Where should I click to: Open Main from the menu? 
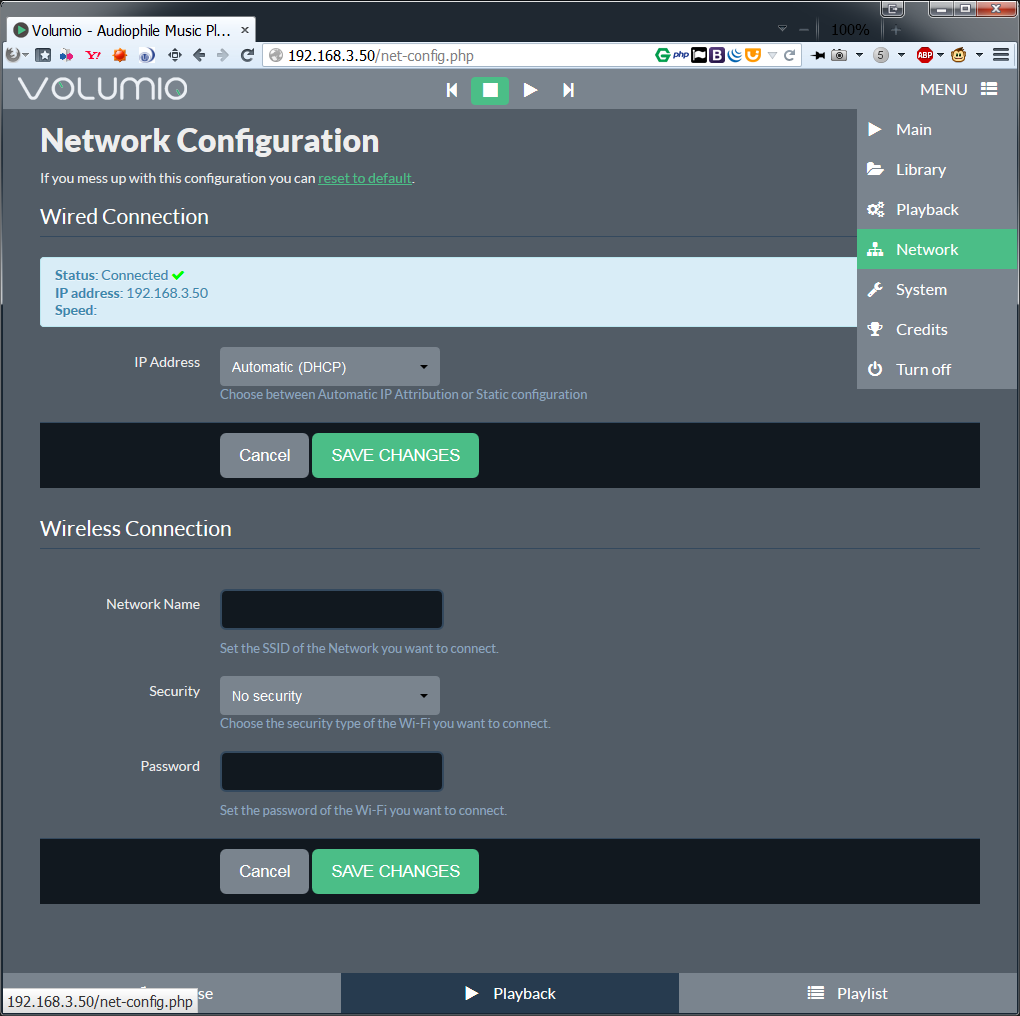click(937, 129)
